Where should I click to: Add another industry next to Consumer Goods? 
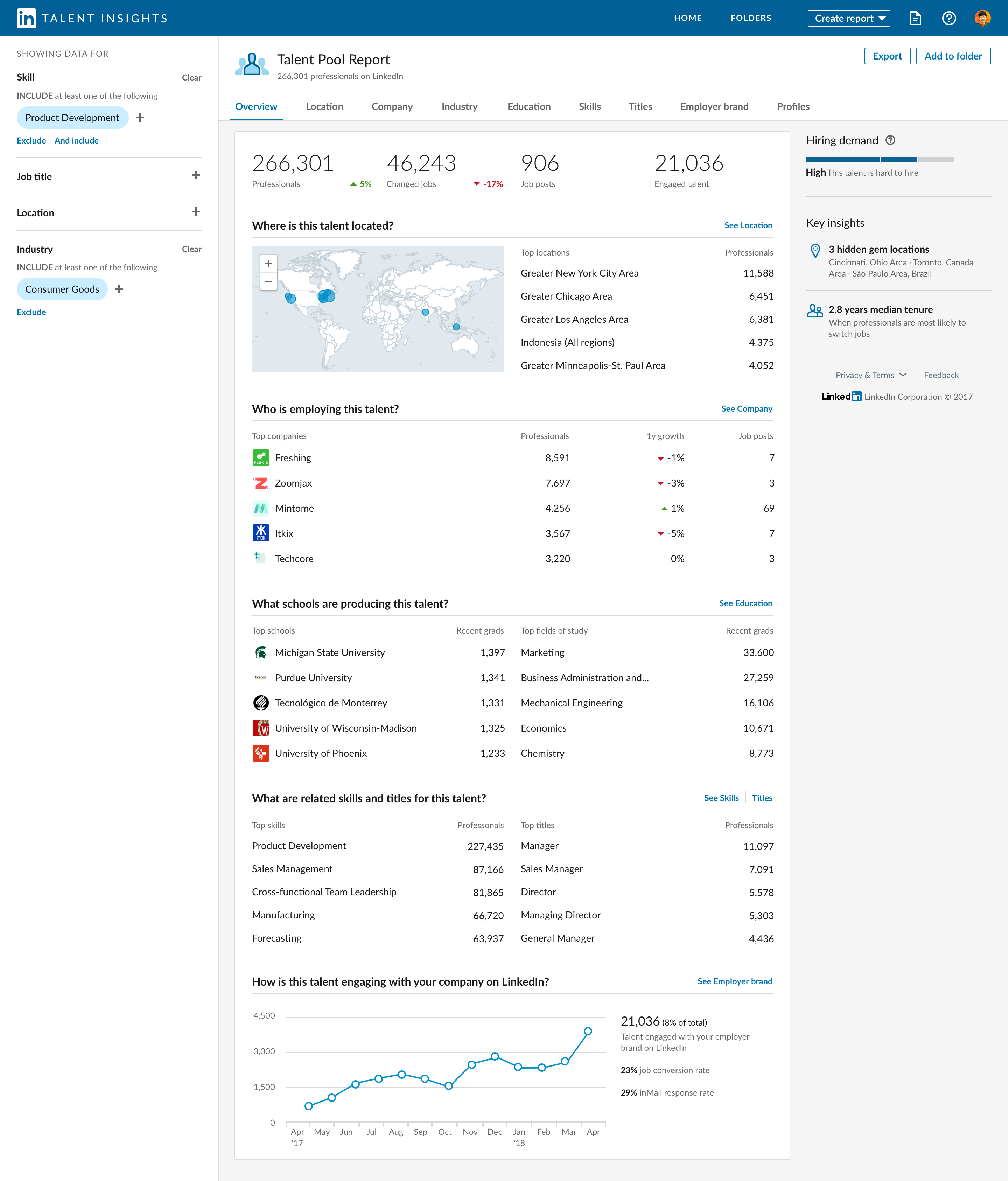[x=119, y=289]
